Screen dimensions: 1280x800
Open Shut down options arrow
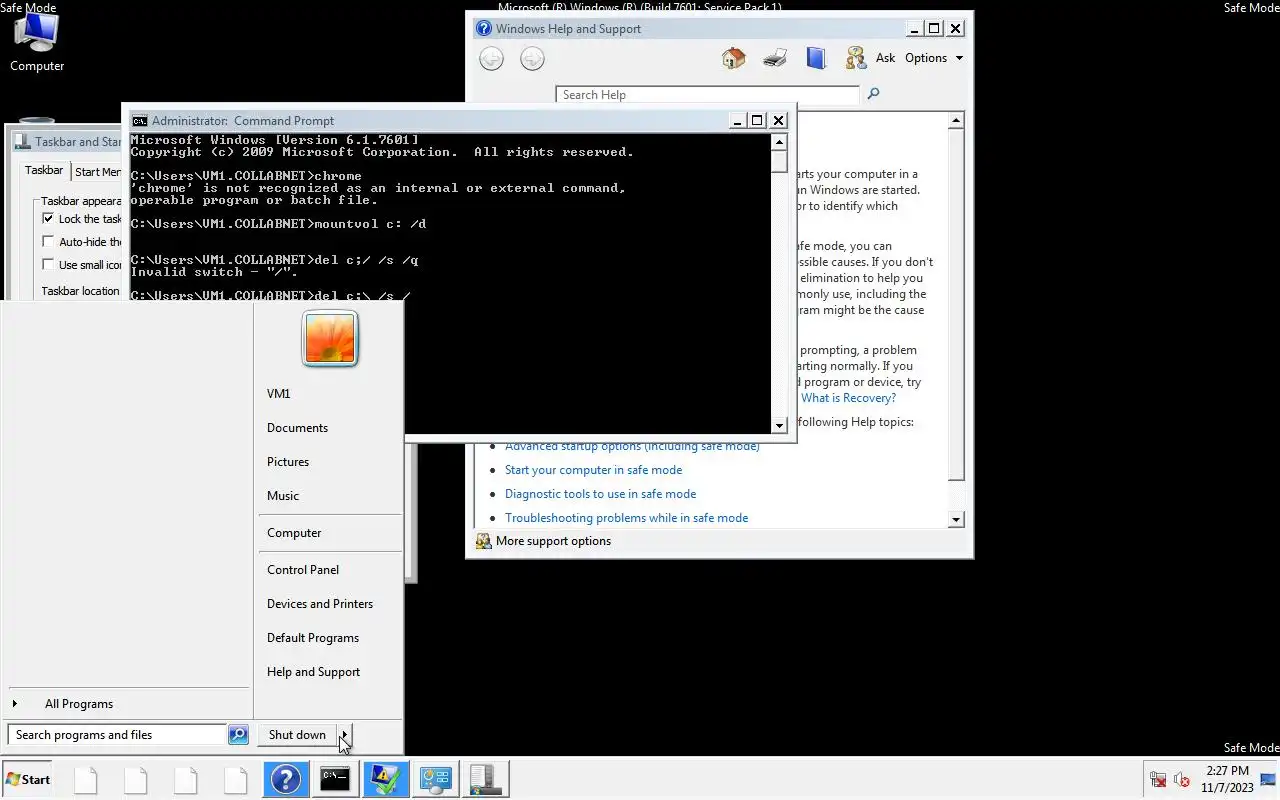[x=344, y=735]
